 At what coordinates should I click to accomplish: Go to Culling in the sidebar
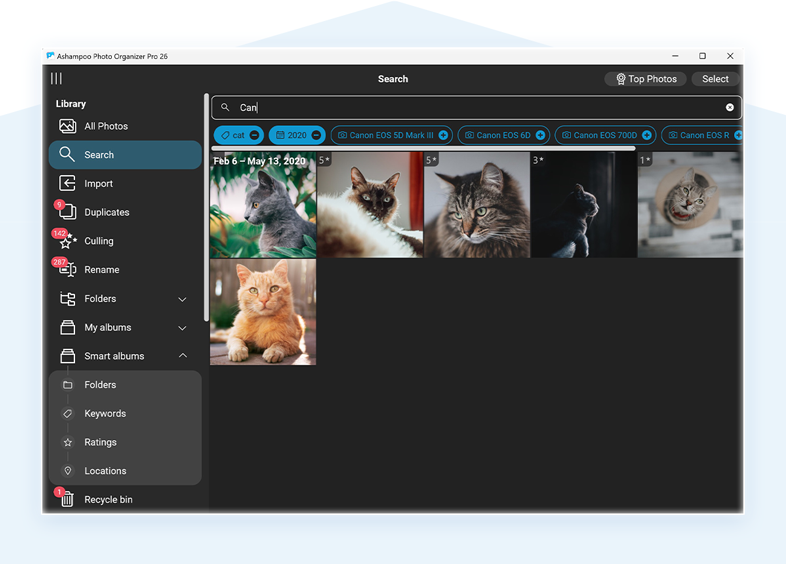click(125, 241)
